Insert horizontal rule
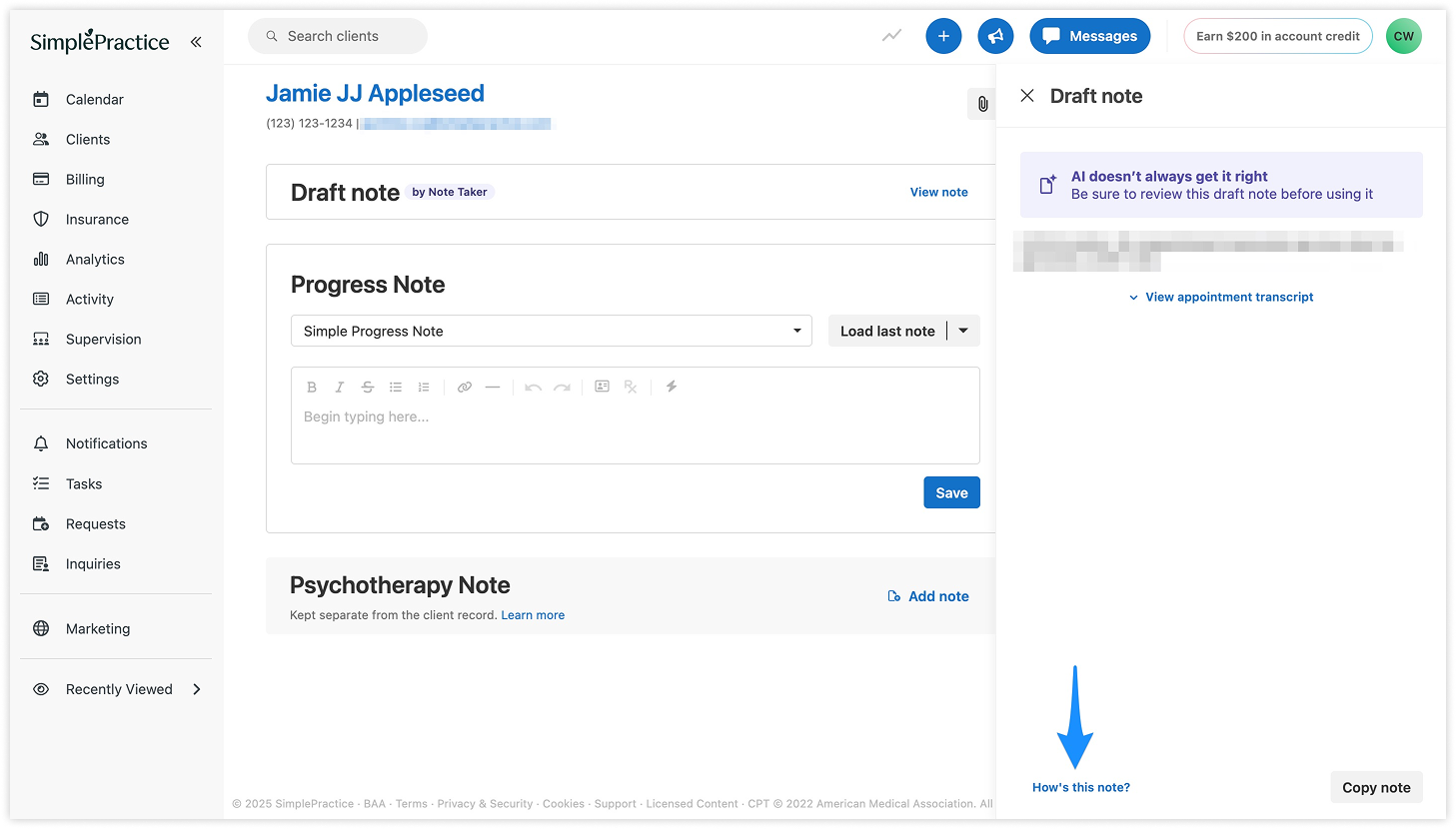 (x=493, y=387)
